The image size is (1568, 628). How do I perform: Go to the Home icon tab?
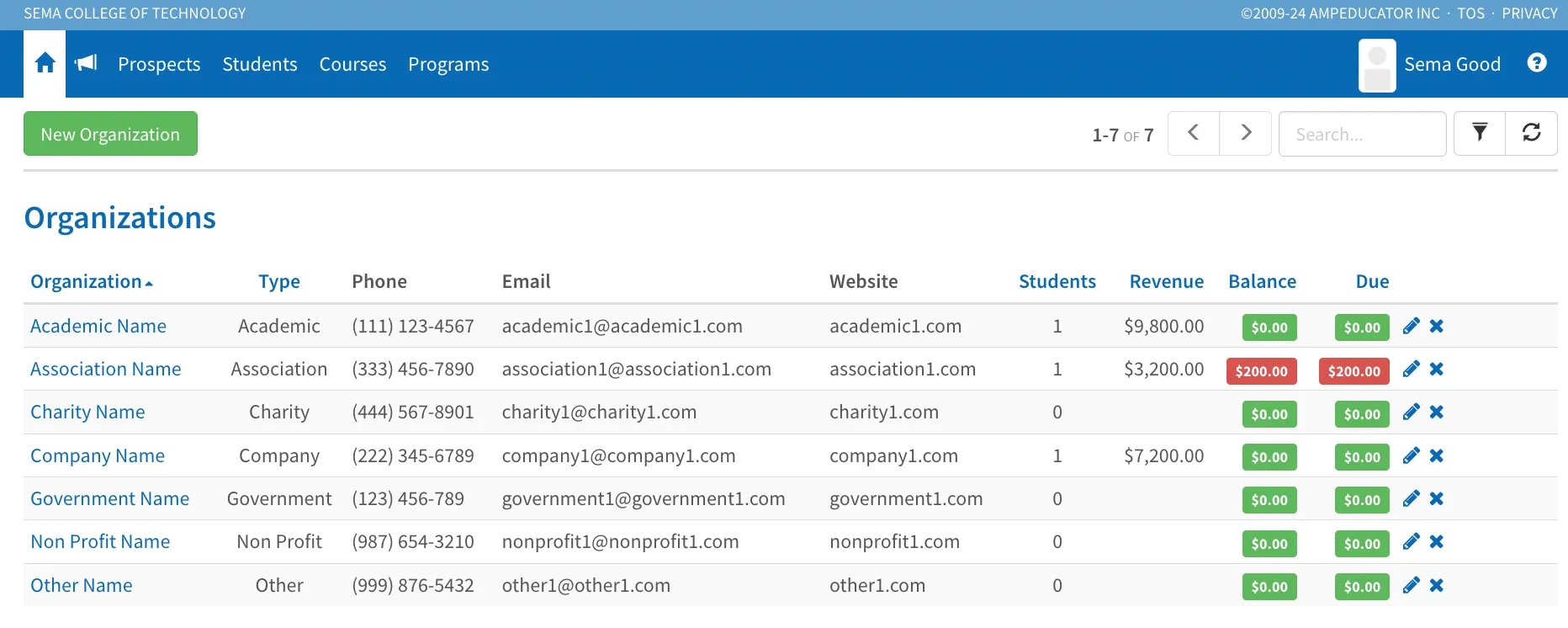coord(45,63)
